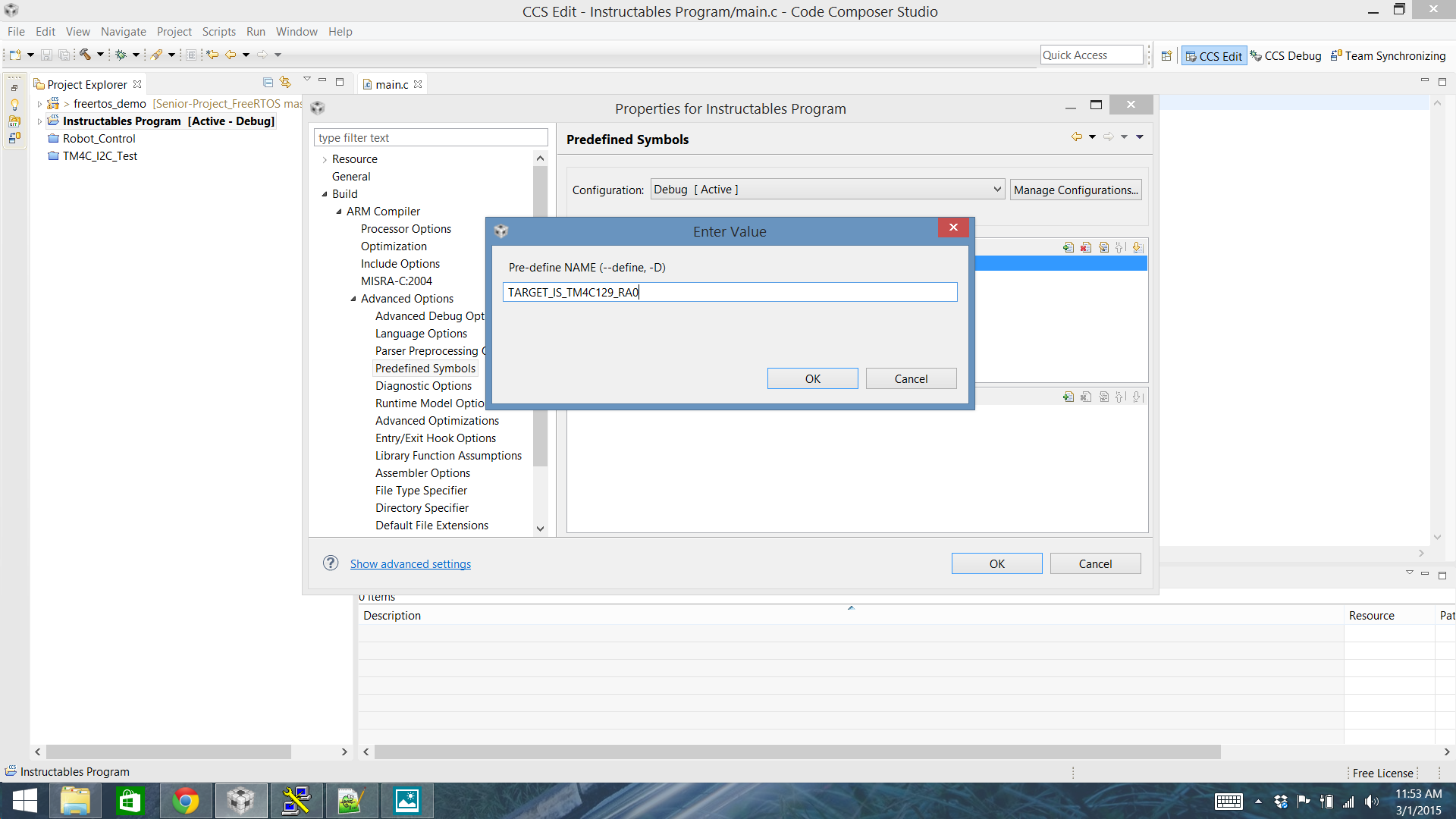Collapse the ARM Compiler tree node
Image resolution: width=1456 pixels, height=819 pixels.
[x=339, y=212]
